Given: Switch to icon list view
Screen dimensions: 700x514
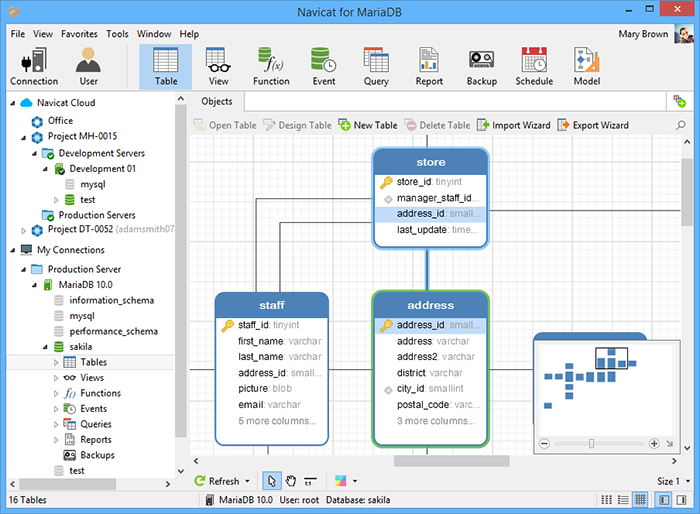Looking at the screenshot, I should click(607, 500).
